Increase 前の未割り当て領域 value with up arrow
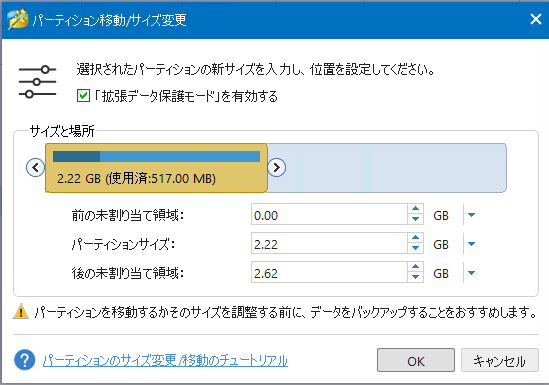 pyautogui.click(x=416, y=209)
